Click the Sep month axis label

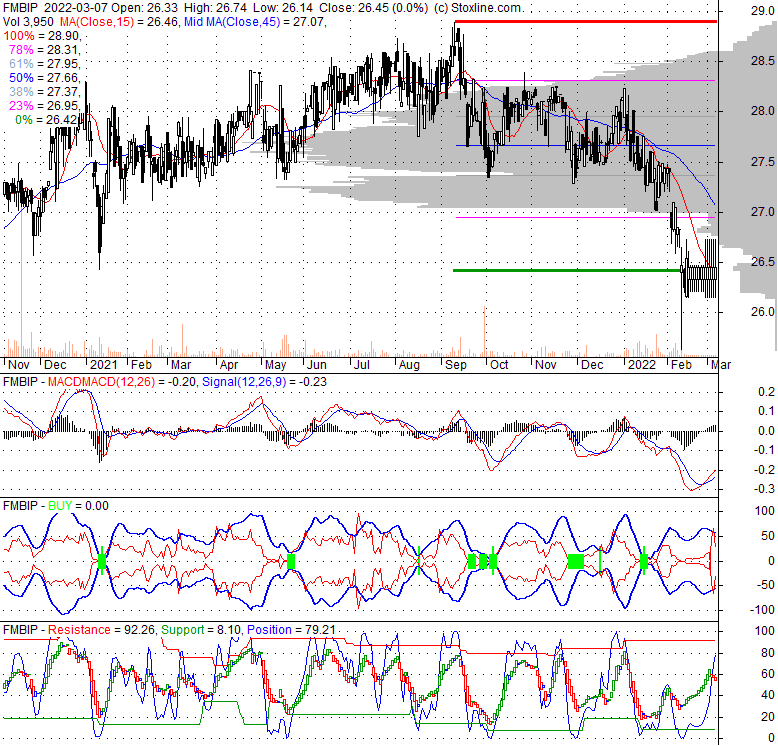tap(455, 365)
